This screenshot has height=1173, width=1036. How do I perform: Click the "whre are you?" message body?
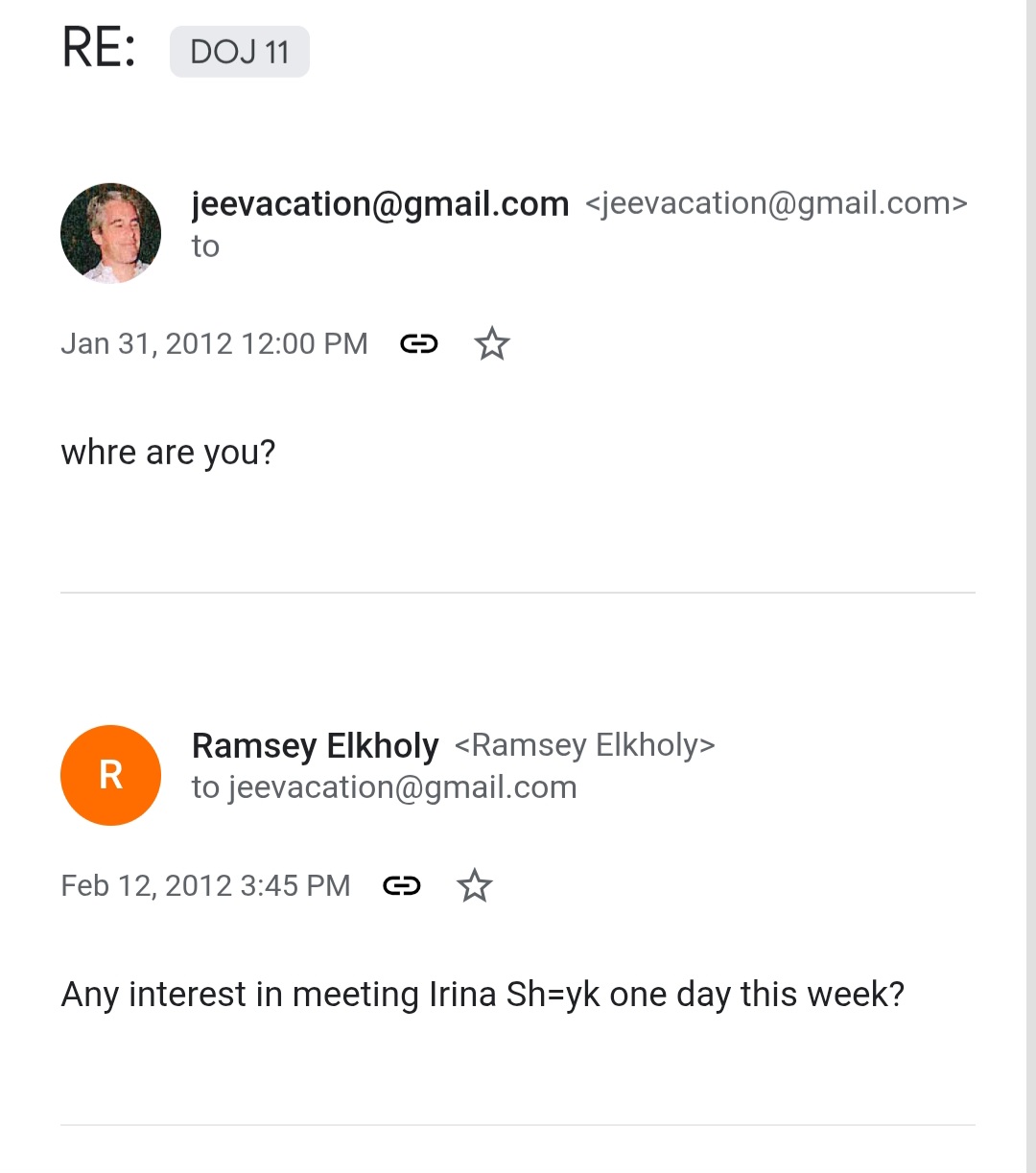click(168, 452)
